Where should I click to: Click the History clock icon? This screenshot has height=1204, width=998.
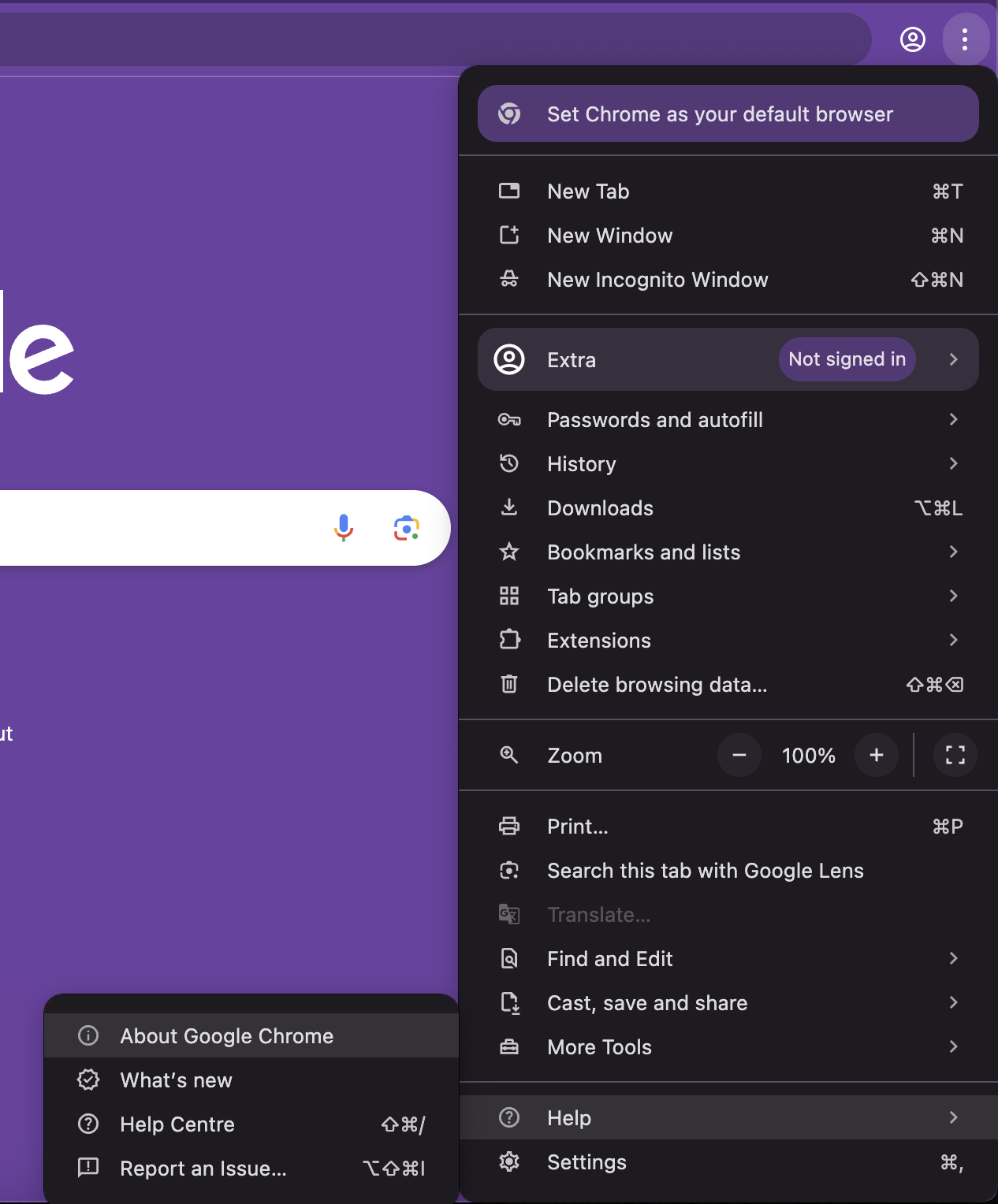tap(509, 463)
